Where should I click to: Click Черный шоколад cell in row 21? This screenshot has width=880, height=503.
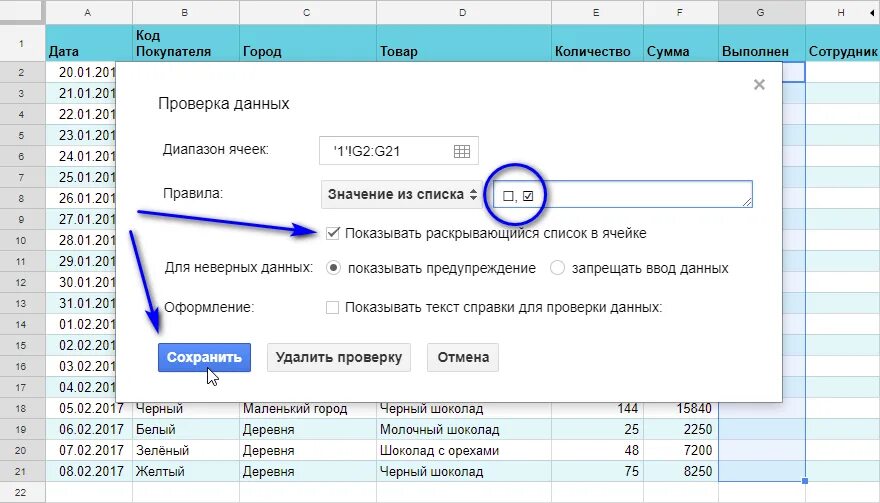tap(464, 471)
